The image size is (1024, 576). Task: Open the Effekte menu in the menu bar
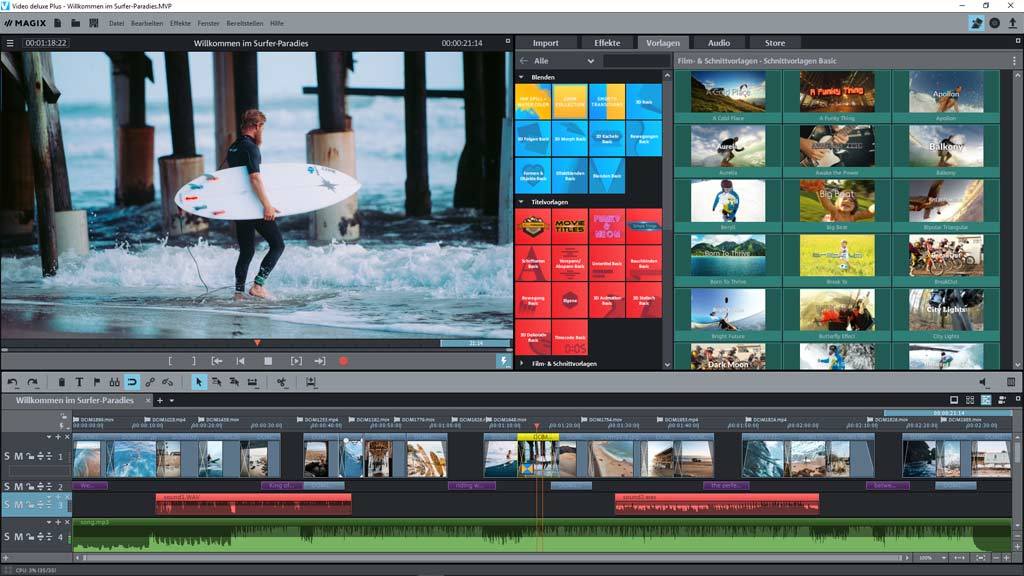(x=180, y=24)
